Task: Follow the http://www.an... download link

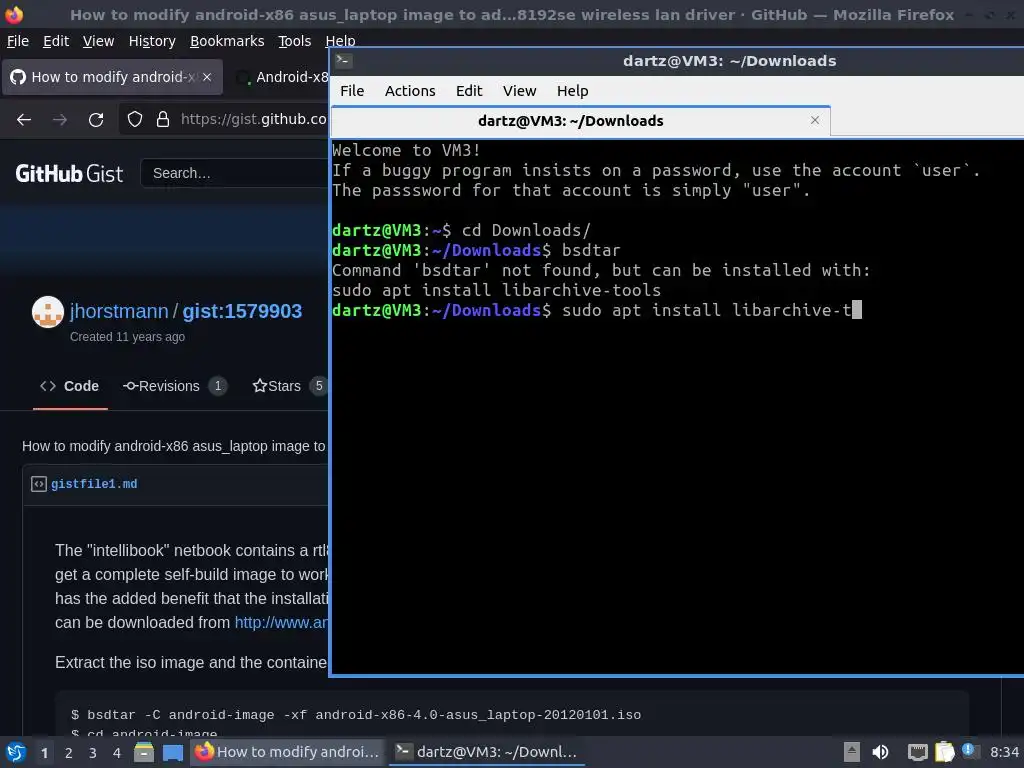Action: [x=281, y=622]
